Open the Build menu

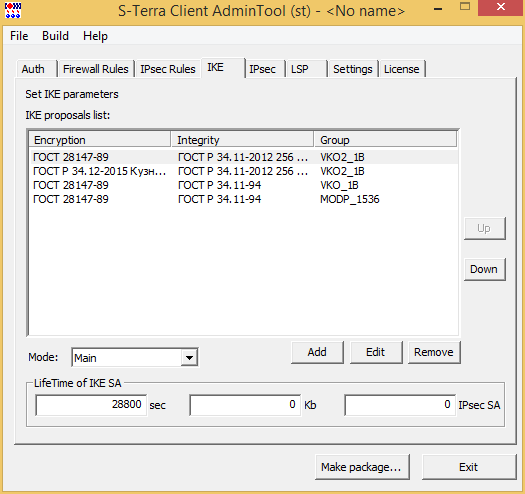click(55, 36)
